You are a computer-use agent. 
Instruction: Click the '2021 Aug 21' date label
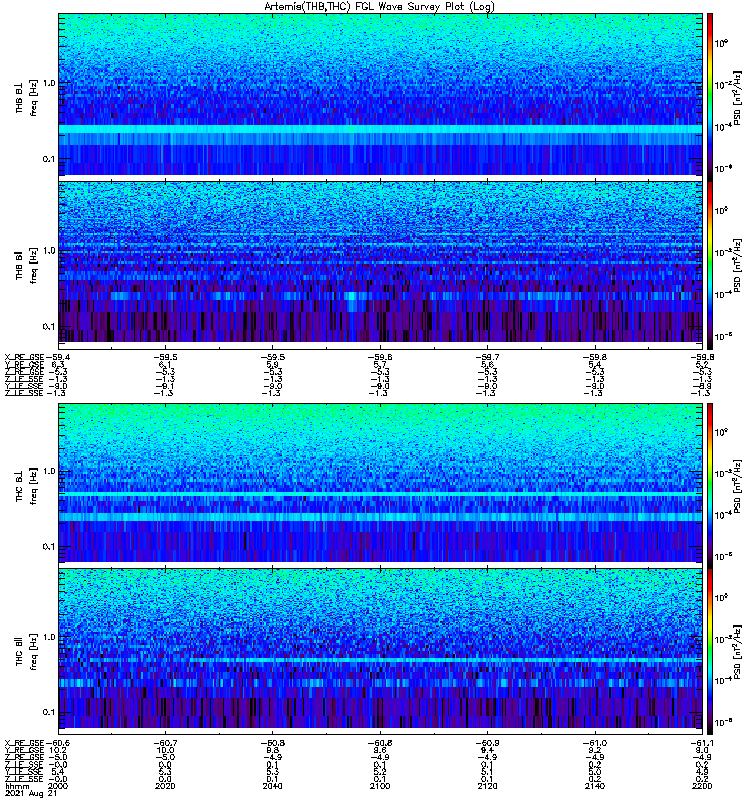pyautogui.click(x=31, y=794)
